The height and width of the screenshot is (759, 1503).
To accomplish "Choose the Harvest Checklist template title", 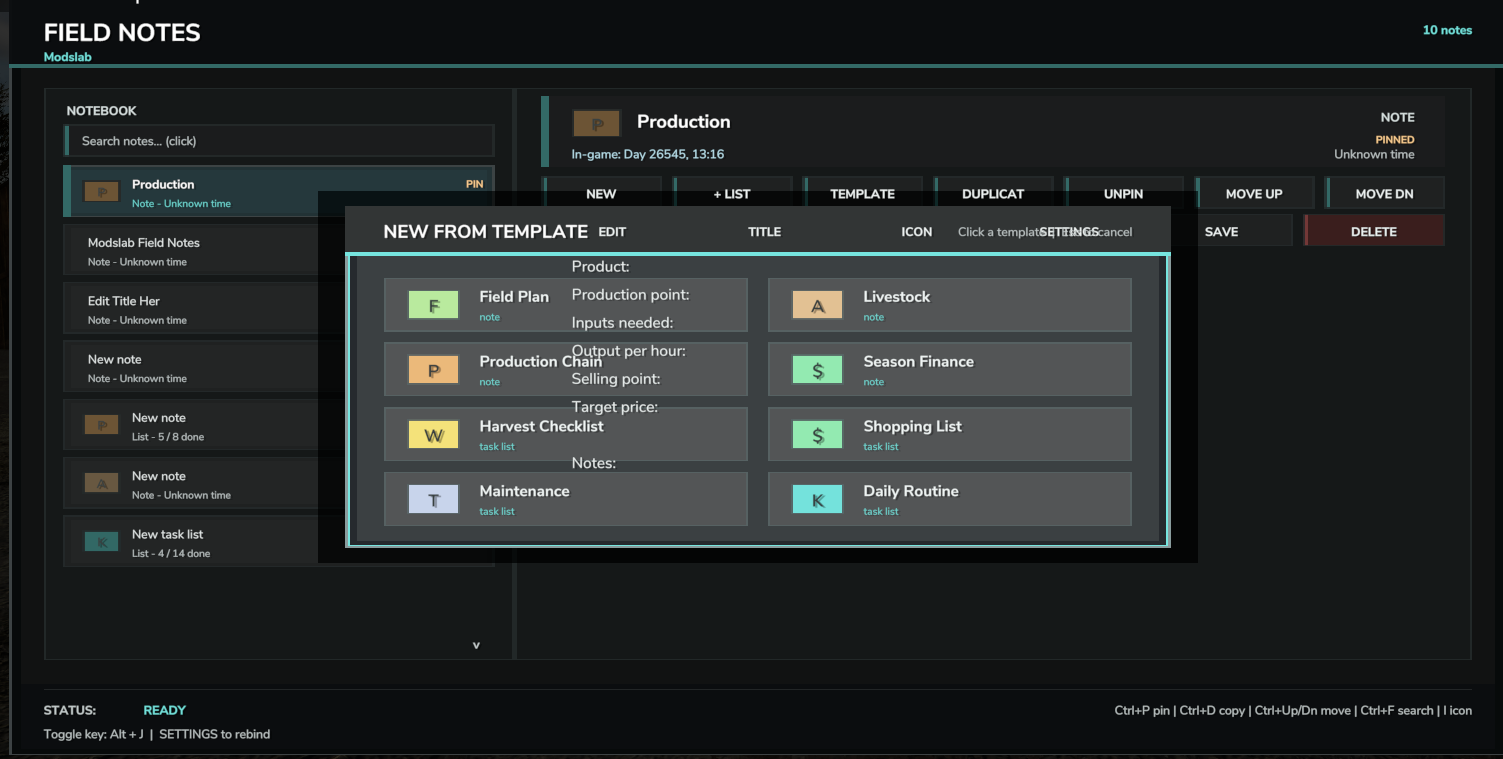I will coord(541,426).
